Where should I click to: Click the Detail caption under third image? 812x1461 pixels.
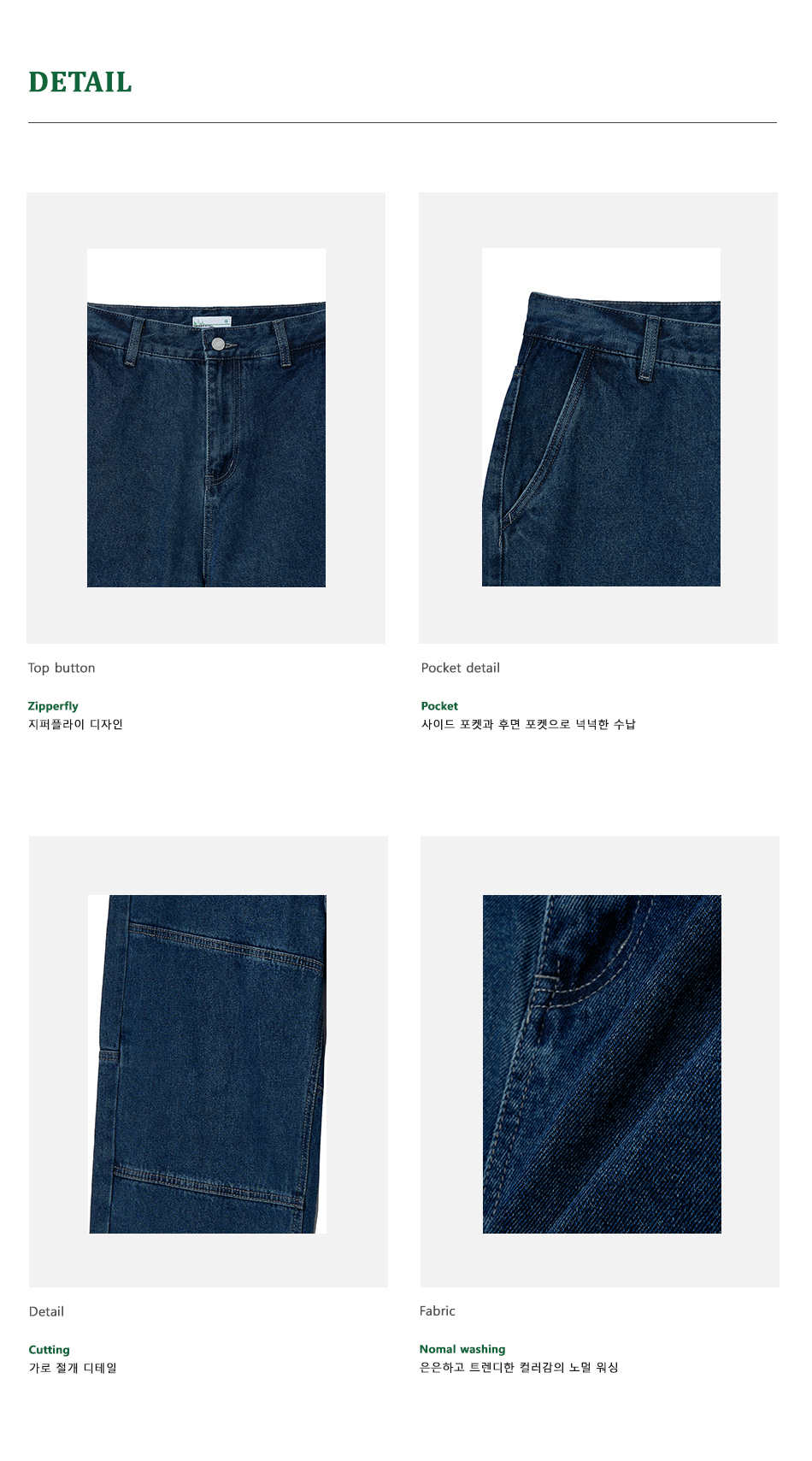point(46,1311)
